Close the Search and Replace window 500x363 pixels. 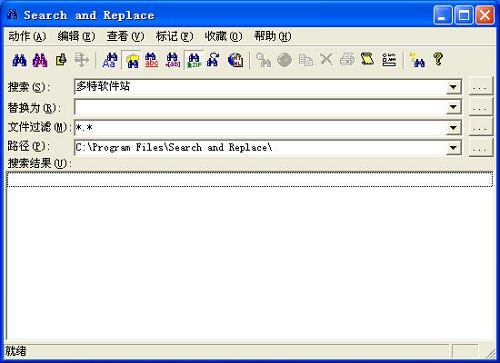485,15
